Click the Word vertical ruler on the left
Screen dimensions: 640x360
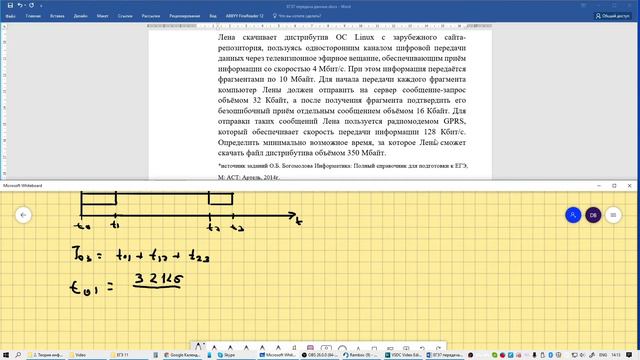(x=4, y=104)
